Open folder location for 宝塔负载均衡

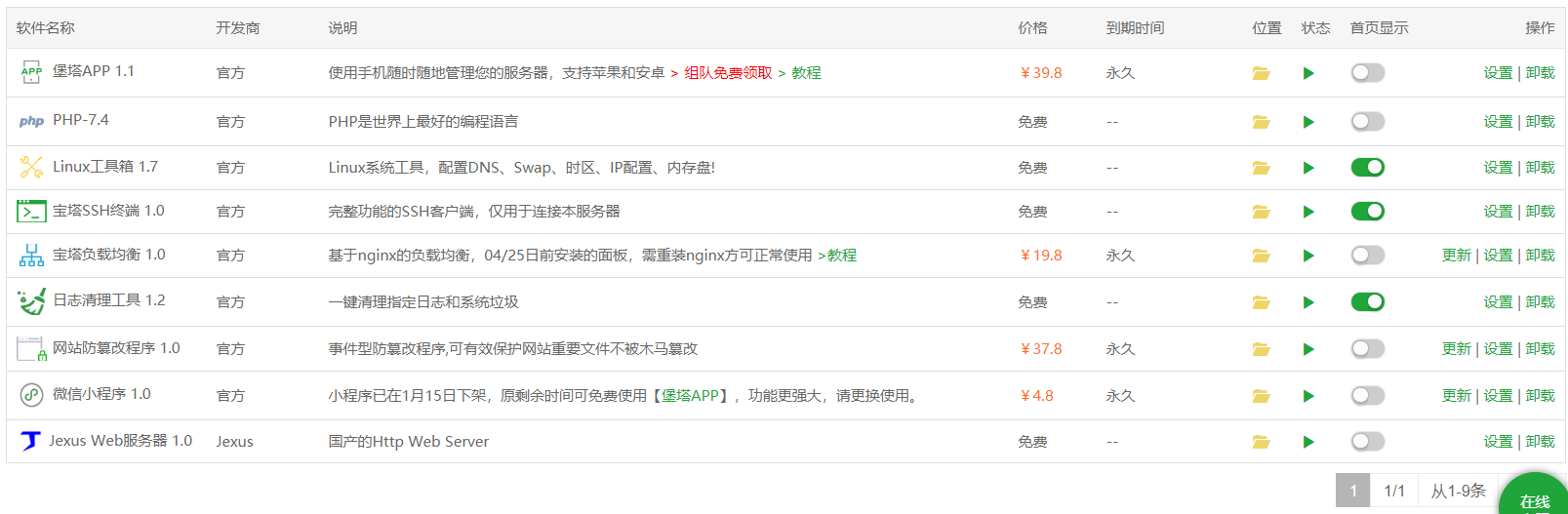click(1261, 256)
